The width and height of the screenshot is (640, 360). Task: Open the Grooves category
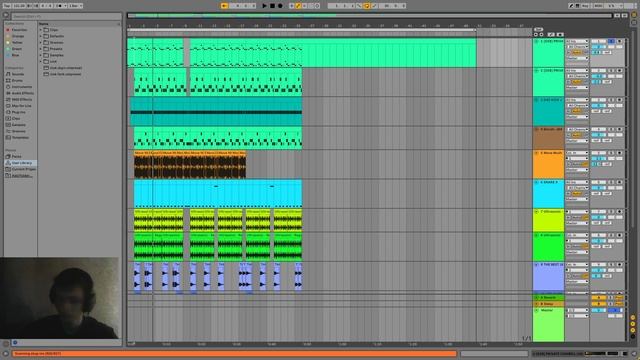pos(18,131)
